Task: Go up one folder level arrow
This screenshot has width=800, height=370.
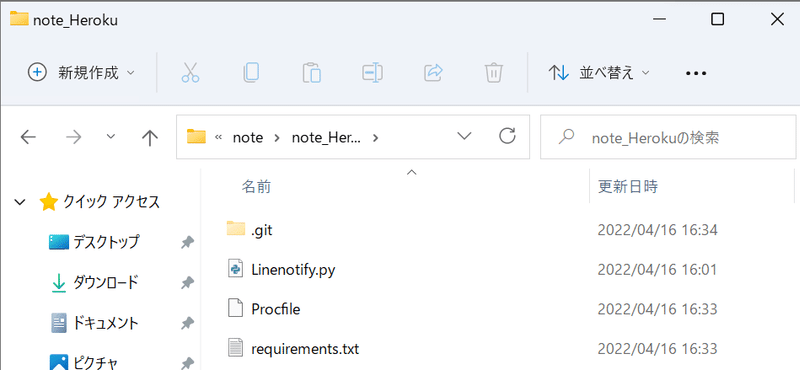Action: tap(149, 137)
